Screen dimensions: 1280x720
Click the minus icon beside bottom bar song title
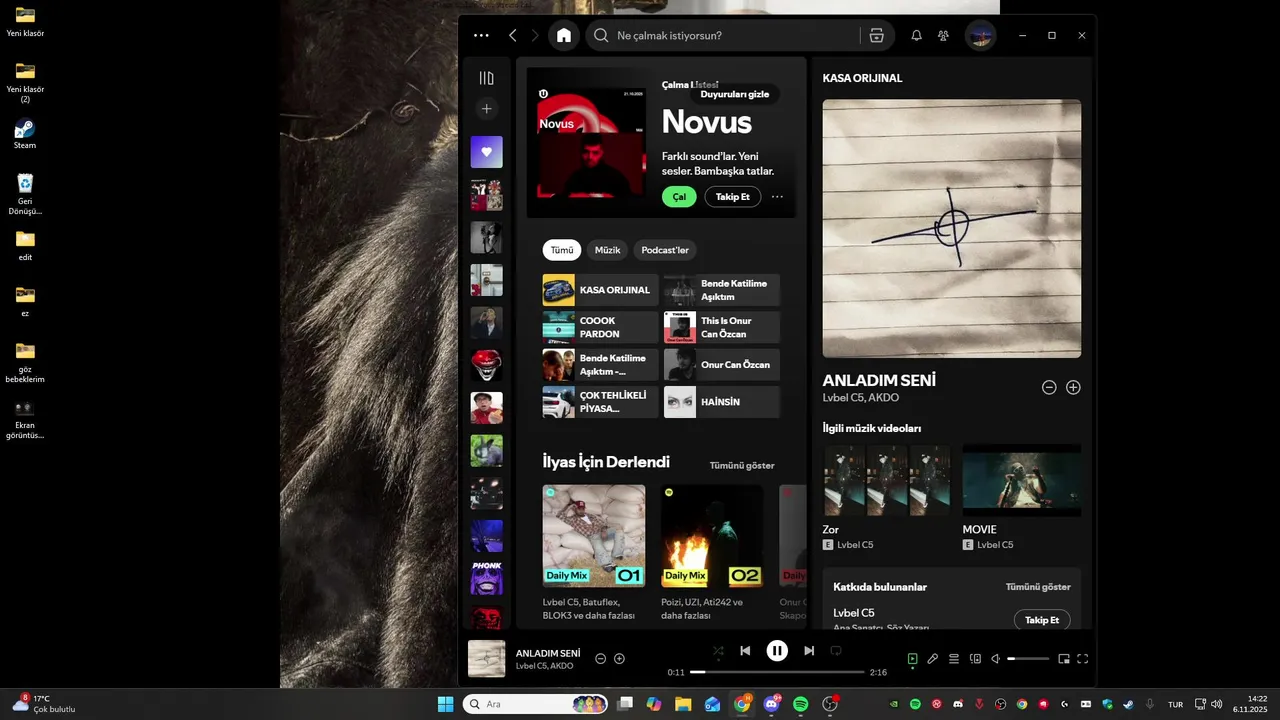point(600,659)
